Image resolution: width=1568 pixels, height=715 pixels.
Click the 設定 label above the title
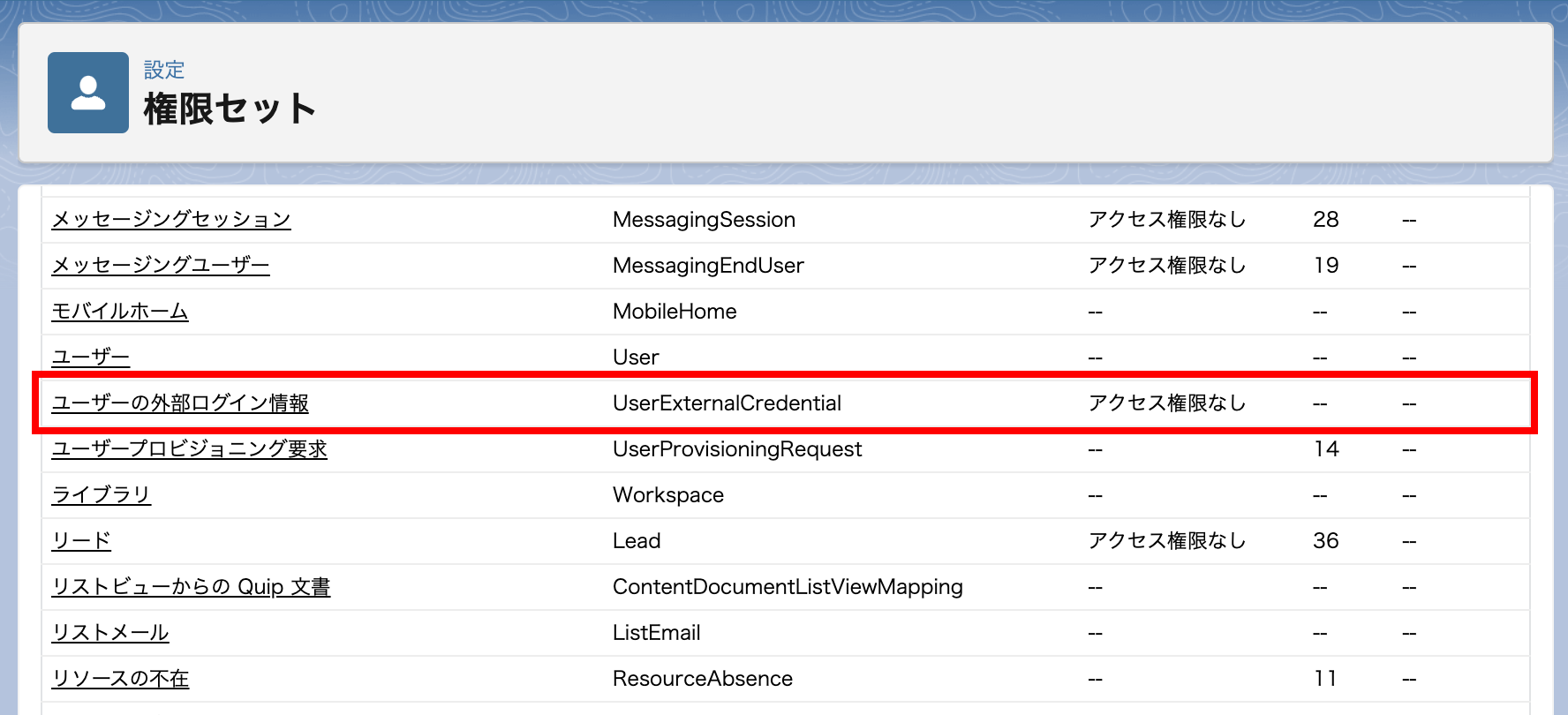click(164, 70)
